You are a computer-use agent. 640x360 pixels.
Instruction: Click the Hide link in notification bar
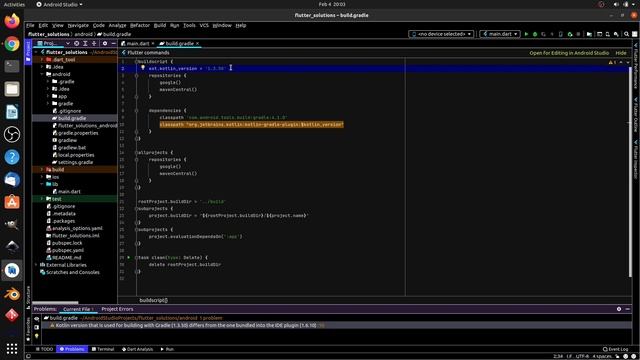point(621,53)
